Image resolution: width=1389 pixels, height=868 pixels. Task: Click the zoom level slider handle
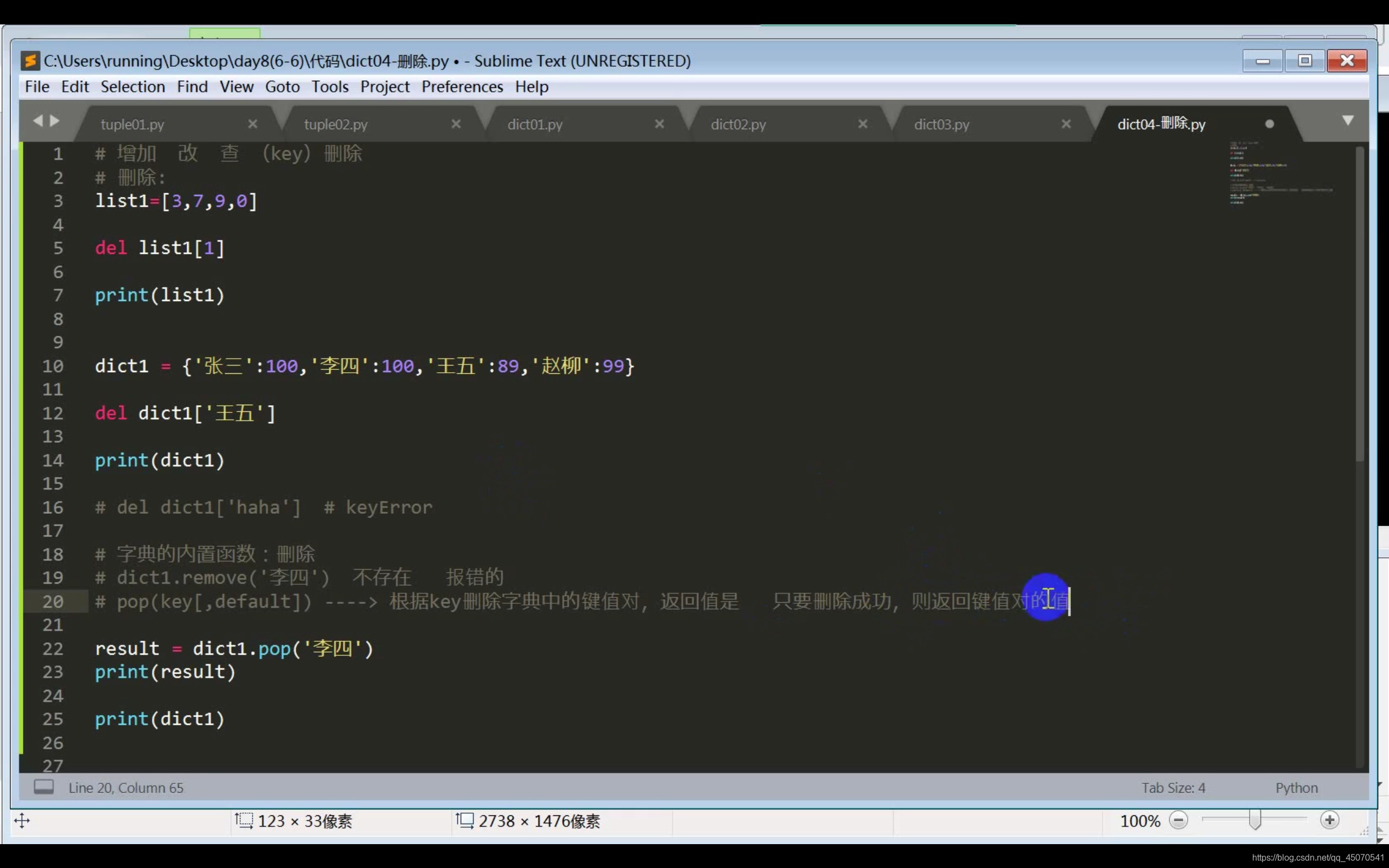[1256, 820]
